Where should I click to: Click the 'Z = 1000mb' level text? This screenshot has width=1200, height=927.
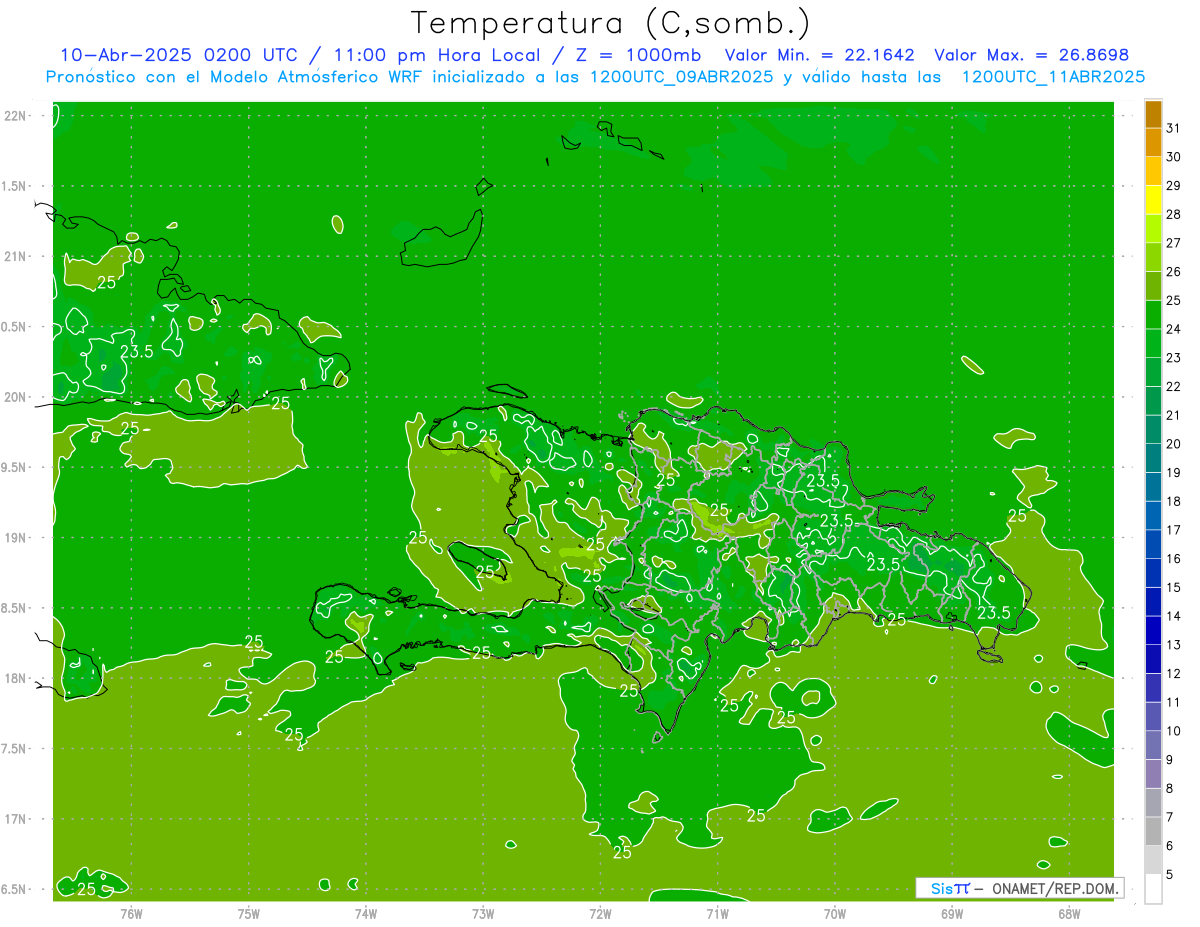click(638, 55)
